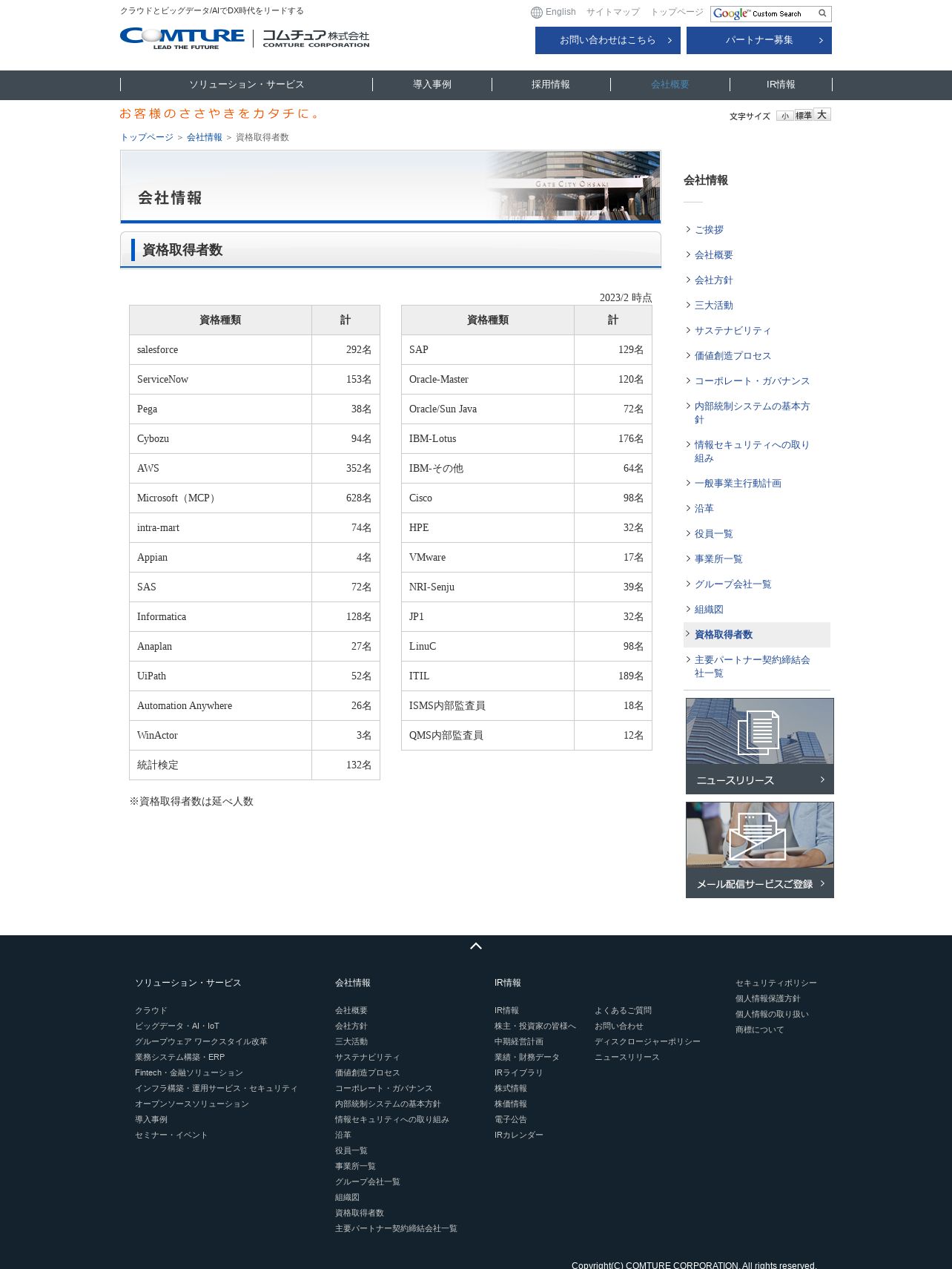Click the お問い合わせはこちら button
This screenshot has height=1269, width=952.
click(x=608, y=40)
